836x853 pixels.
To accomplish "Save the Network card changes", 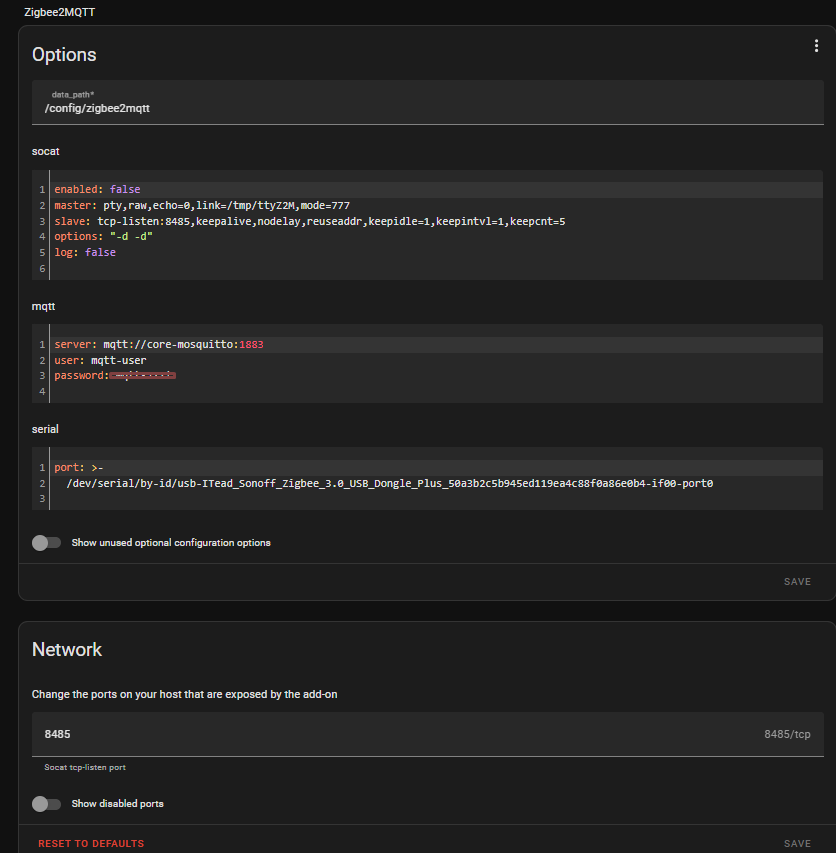I will pos(797,844).
